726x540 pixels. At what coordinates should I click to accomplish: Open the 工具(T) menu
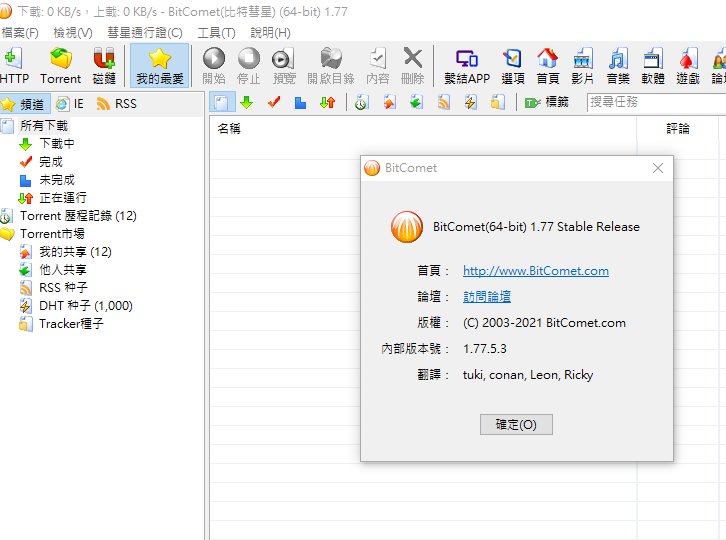tap(216, 33)
